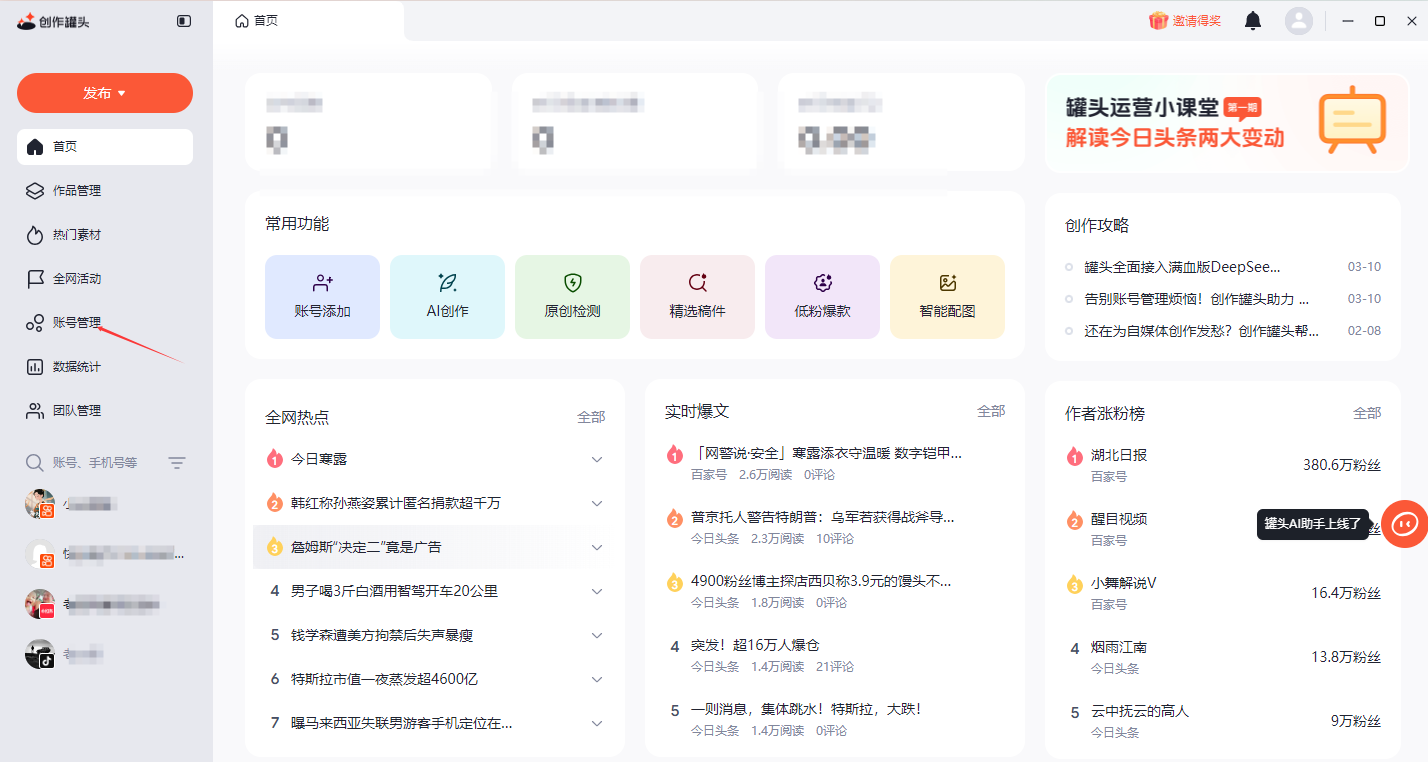Select the 原创检测 originality check icon

pyautogui.click(x=572, y=296)
